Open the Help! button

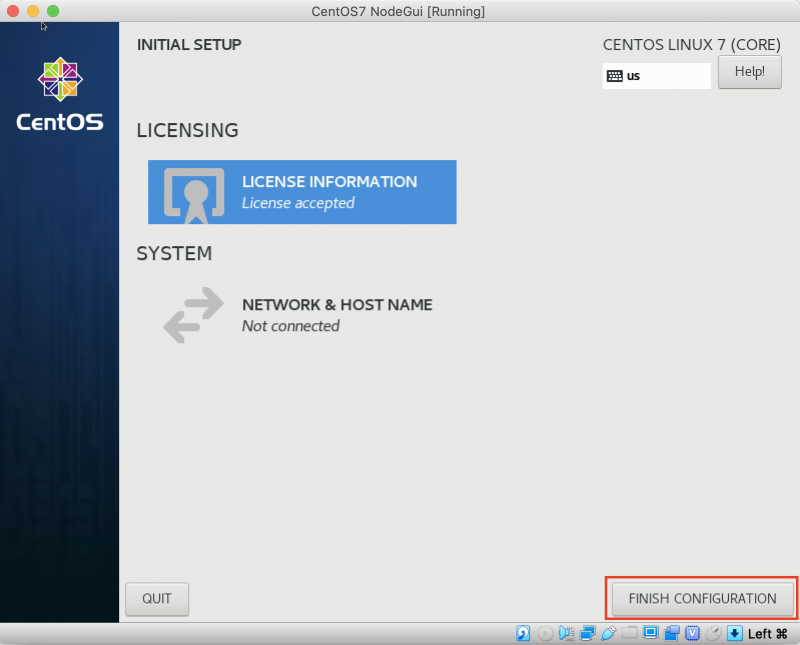[x=749, y=72]
